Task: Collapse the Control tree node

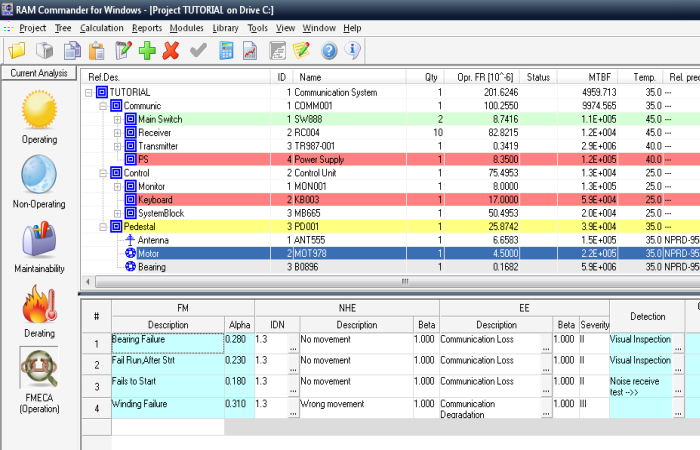Action: click(x=103, y=173)
